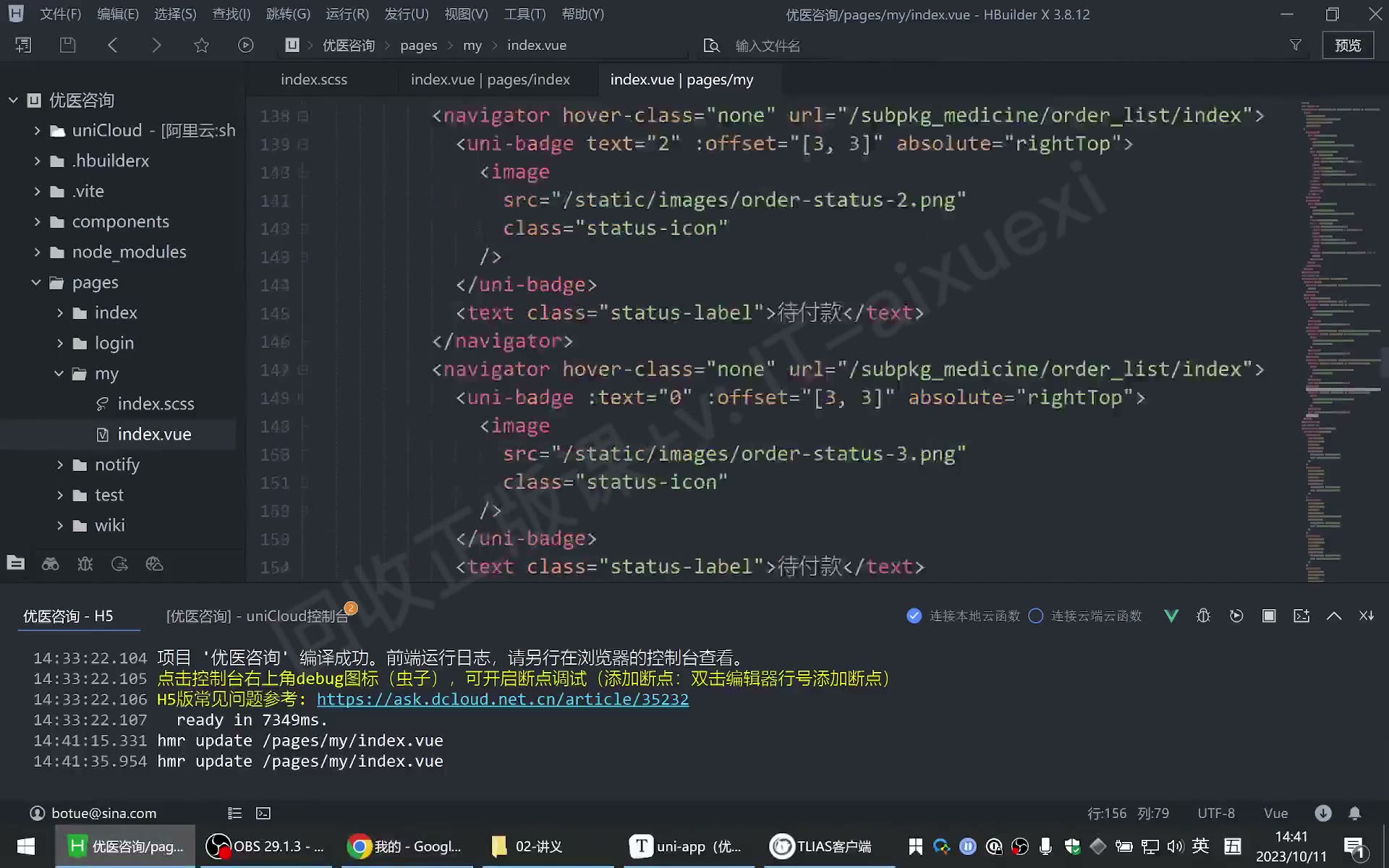Collapse the pages folder
1389x868 pixels.
coord(36,282)
